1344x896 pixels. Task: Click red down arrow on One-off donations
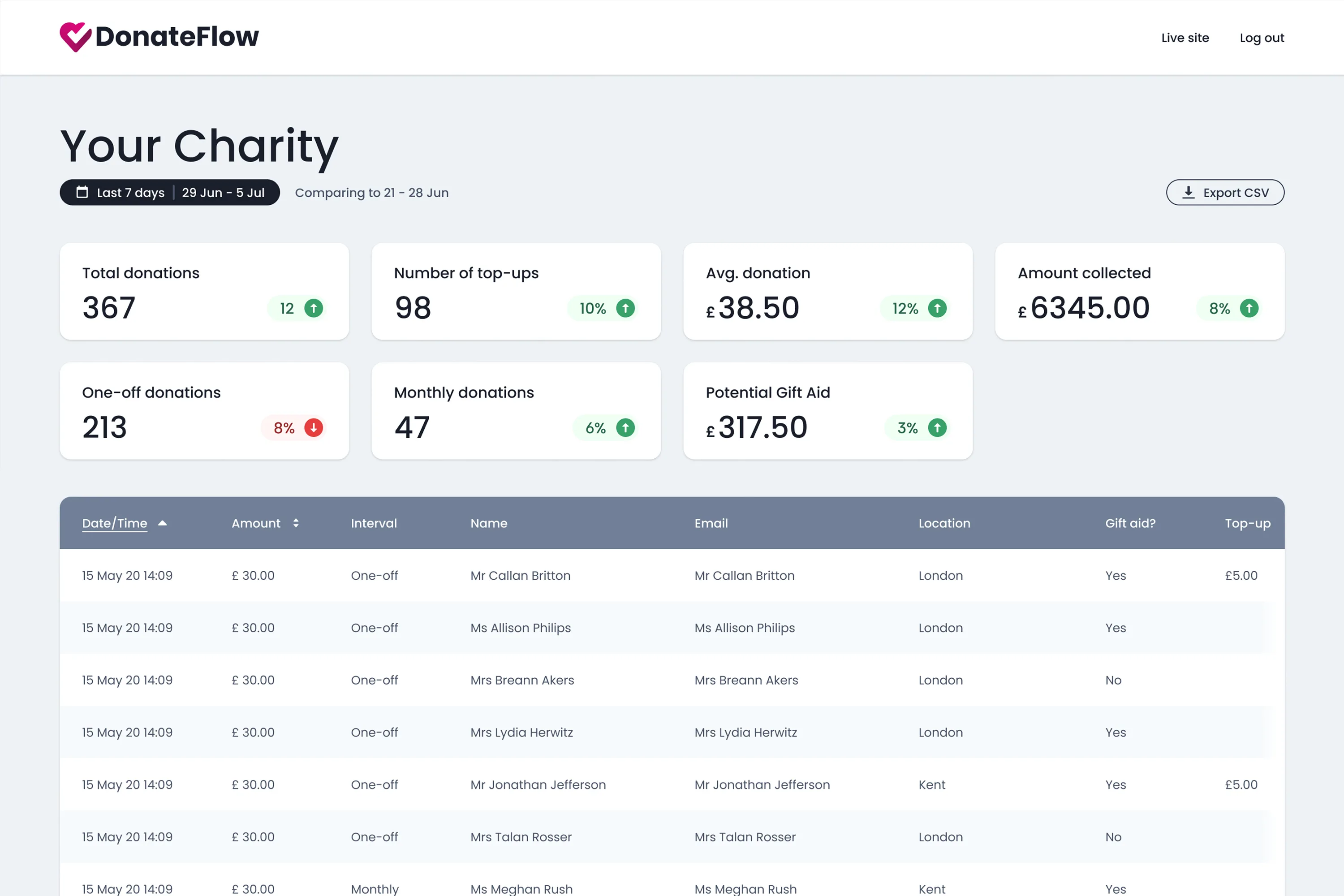(x=314, y=428)
